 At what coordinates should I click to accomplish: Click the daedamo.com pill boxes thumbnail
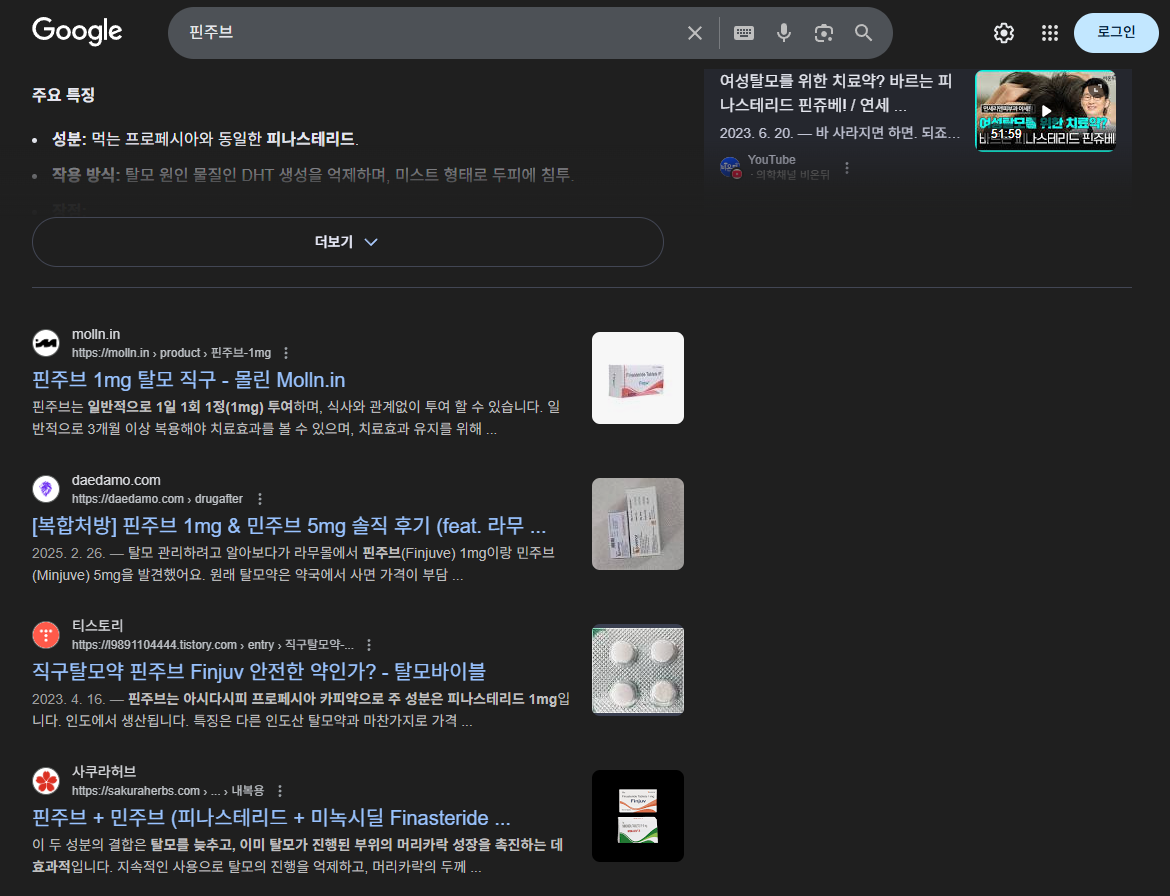coord(638,524)
